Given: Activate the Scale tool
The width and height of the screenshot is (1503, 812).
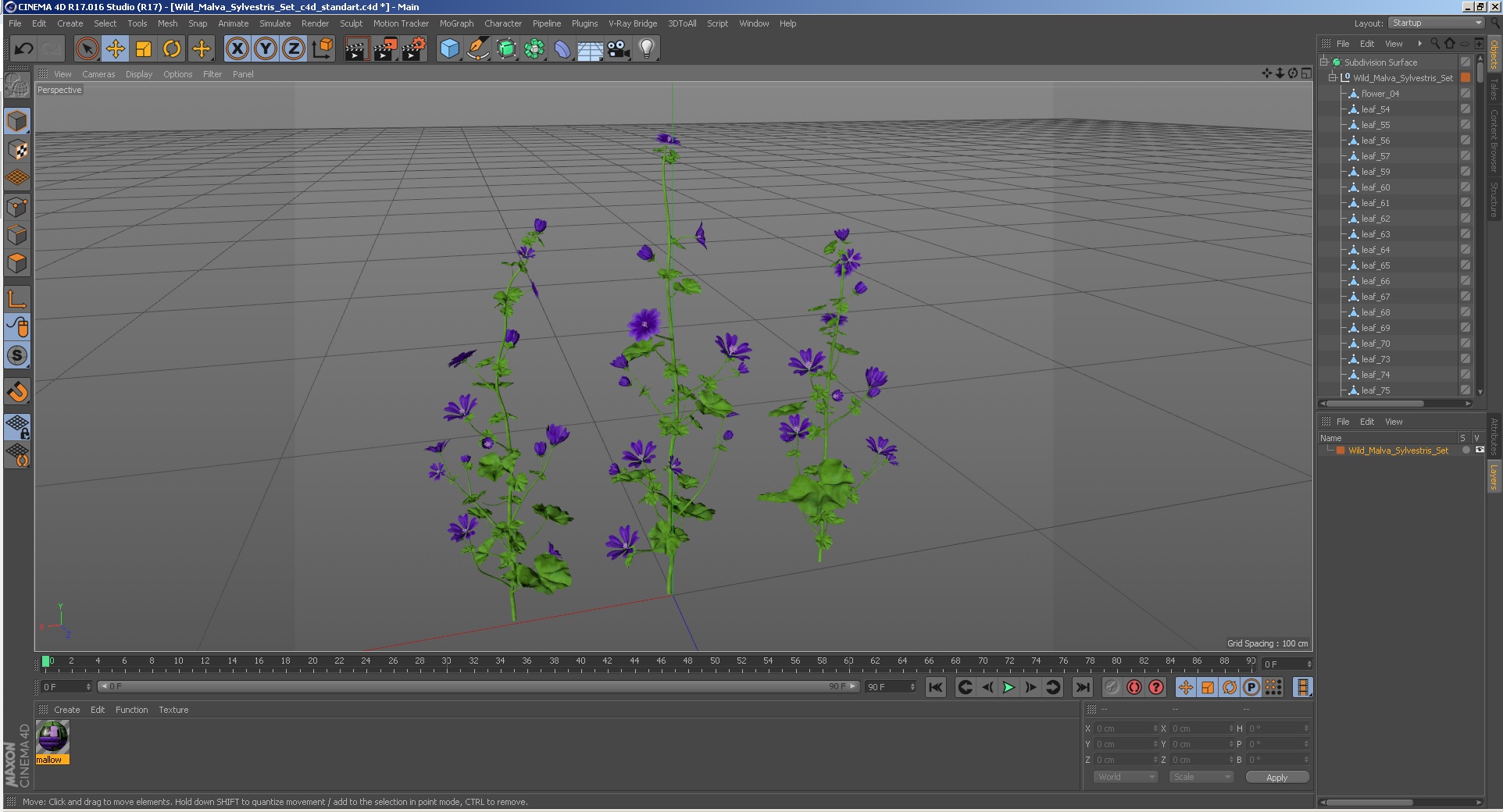Looking at the screenshot, I should pos(144,48).
